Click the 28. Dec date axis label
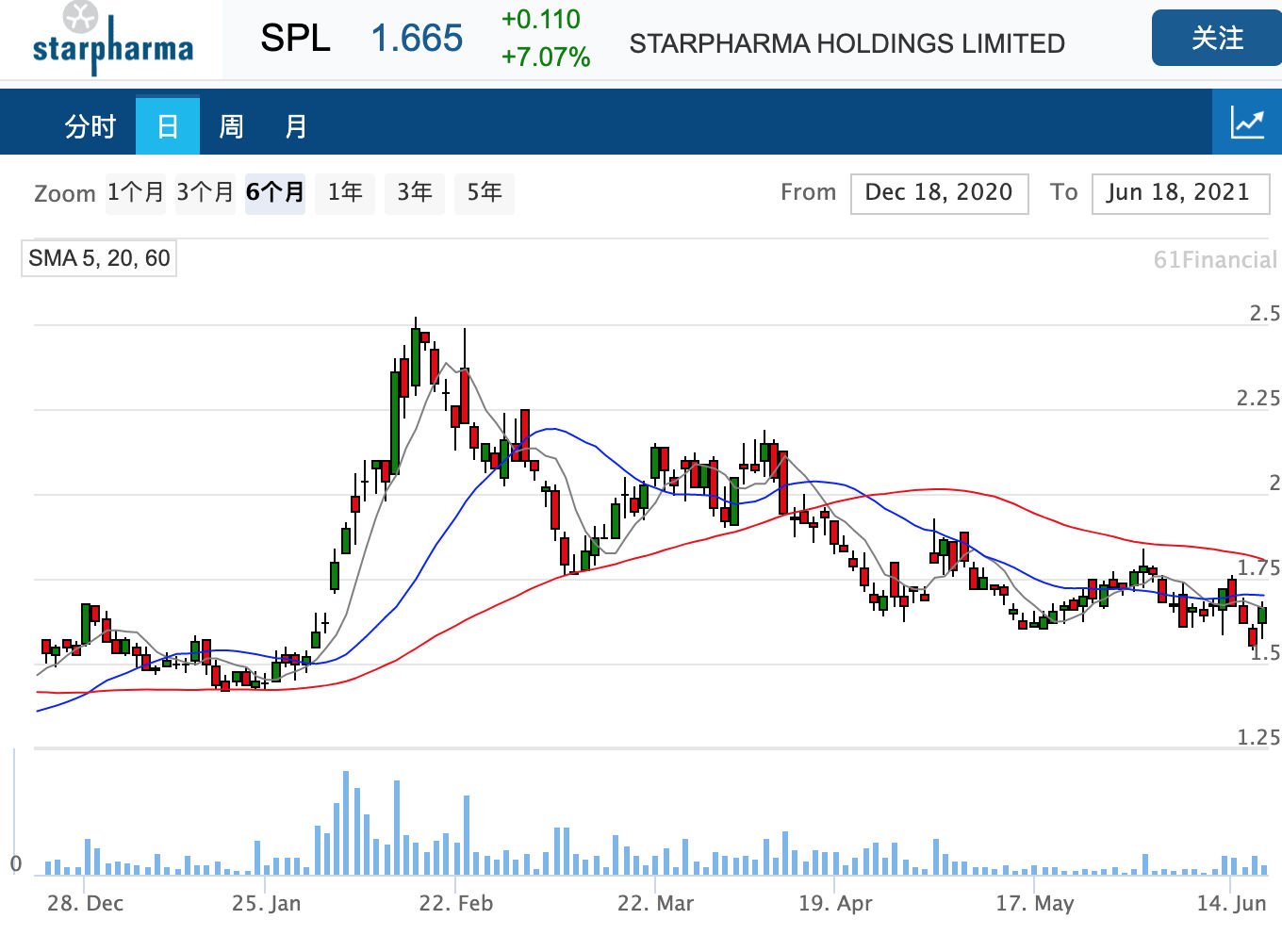The image size is (1282, 952). pyautogui.click(x=85, y=903)
